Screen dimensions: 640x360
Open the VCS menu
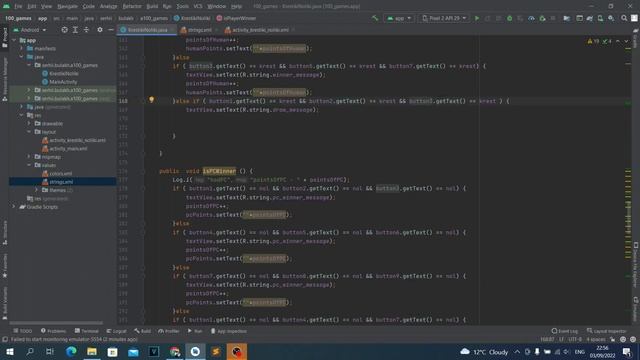(198, 6)
